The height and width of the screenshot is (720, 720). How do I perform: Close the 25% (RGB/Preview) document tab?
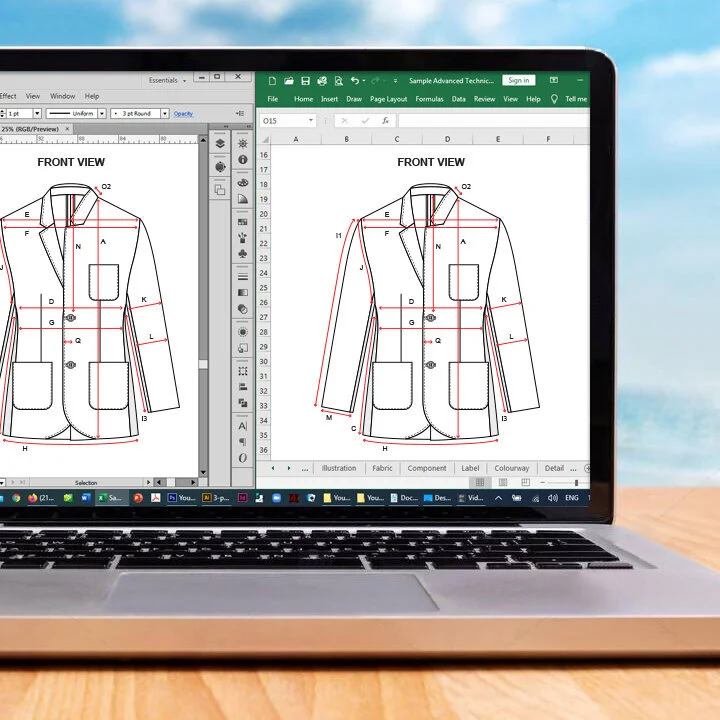[68, 129]
